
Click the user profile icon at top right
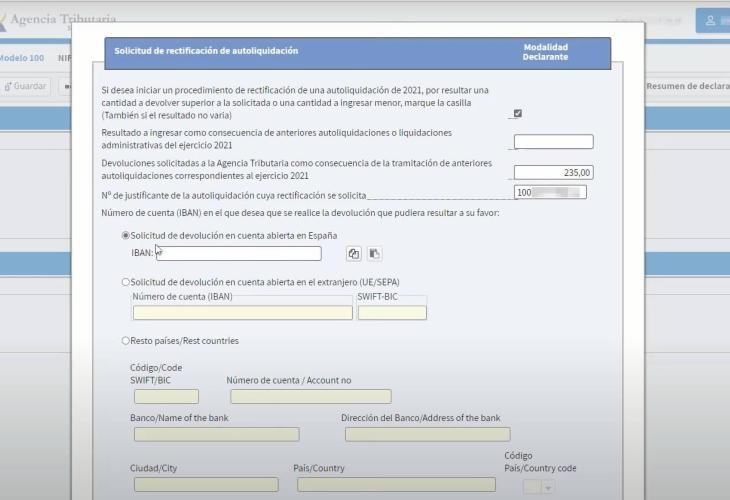[711, 21]
